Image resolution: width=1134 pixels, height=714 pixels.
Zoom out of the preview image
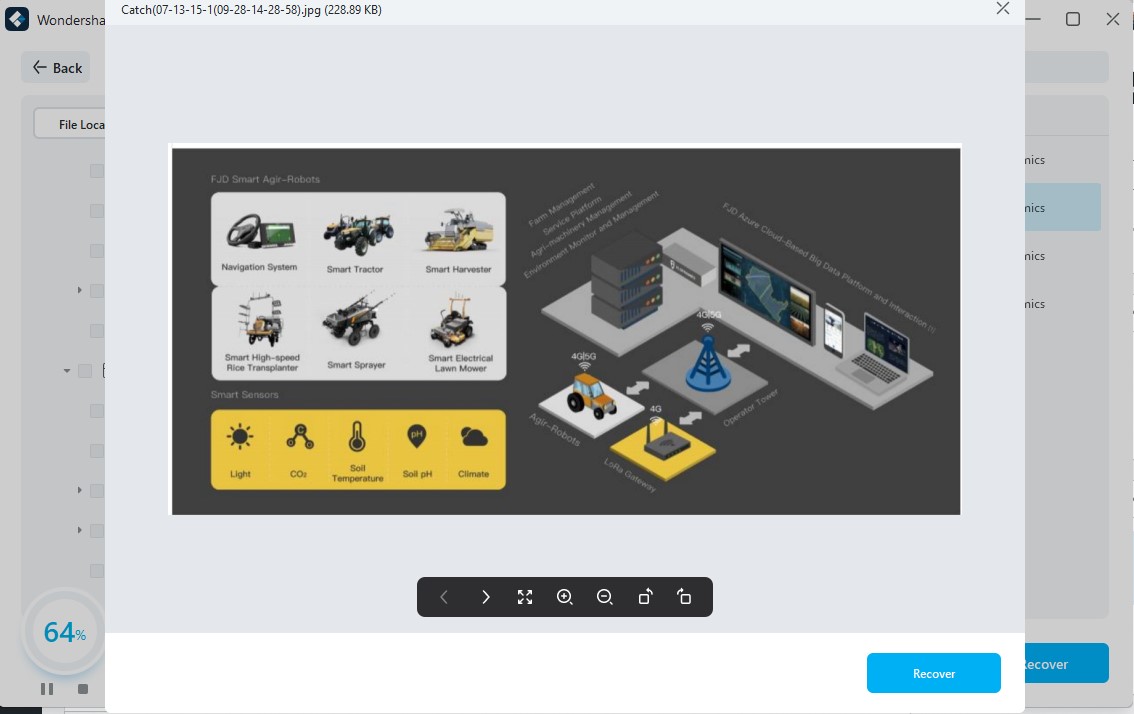pos(605,597)
